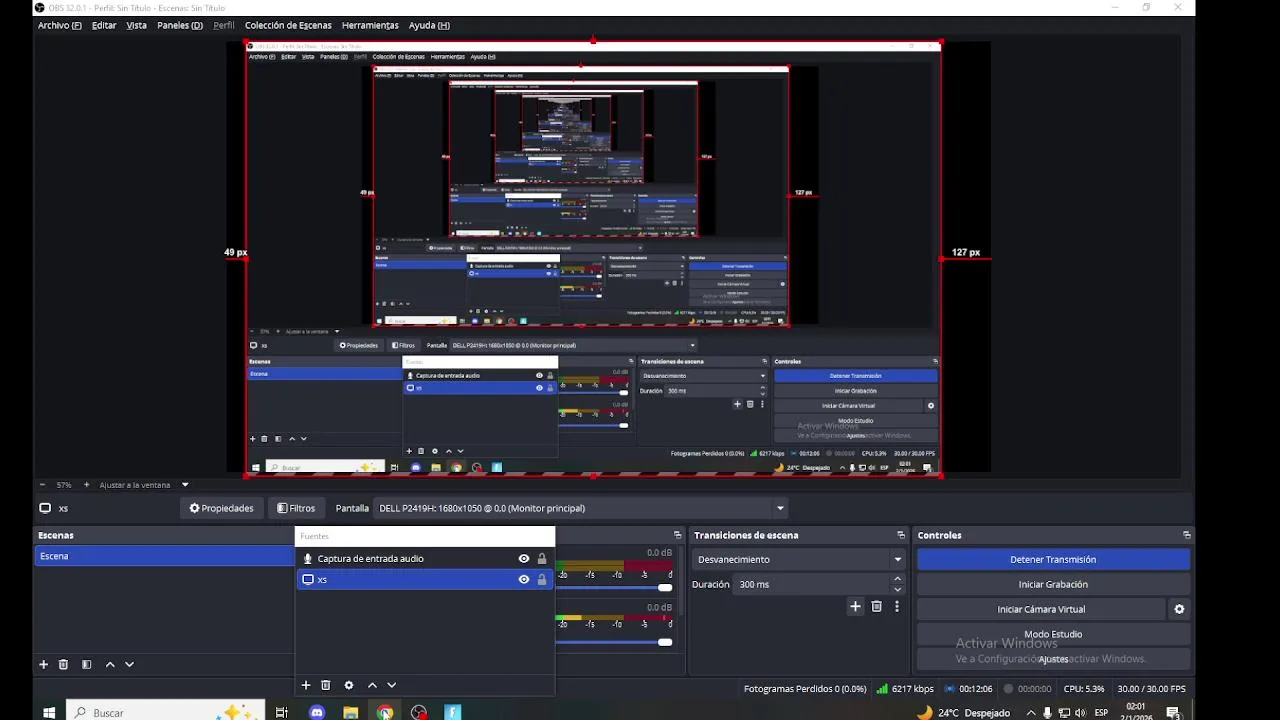This screenshot has height=720, width=1280.
Task: Delete the selected source in Fuentes panel
Action: click(x=325, y=685)
